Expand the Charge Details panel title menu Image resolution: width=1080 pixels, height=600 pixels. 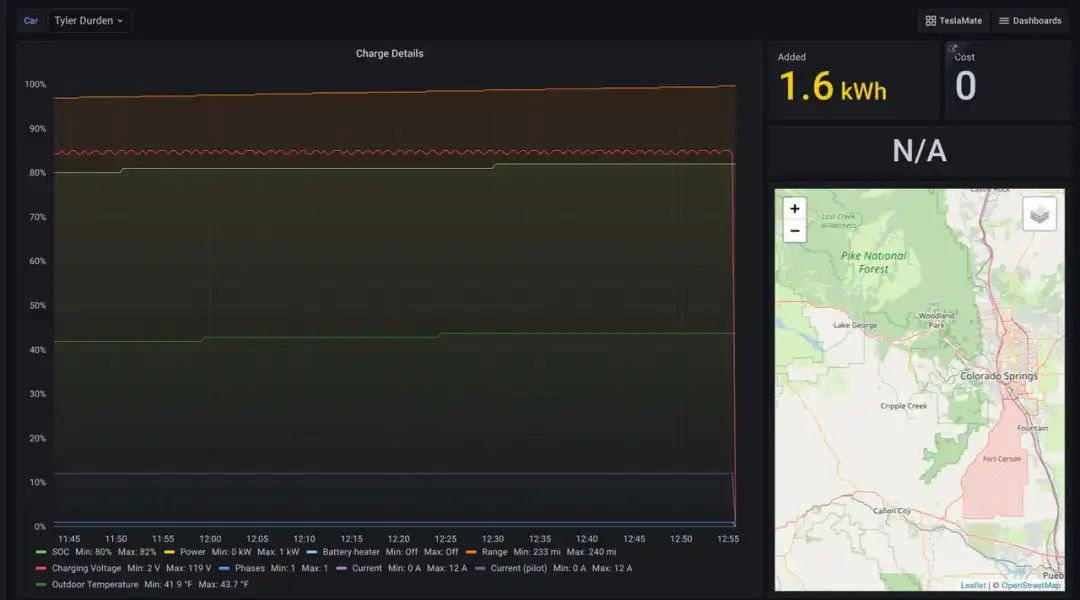[389, 54]
